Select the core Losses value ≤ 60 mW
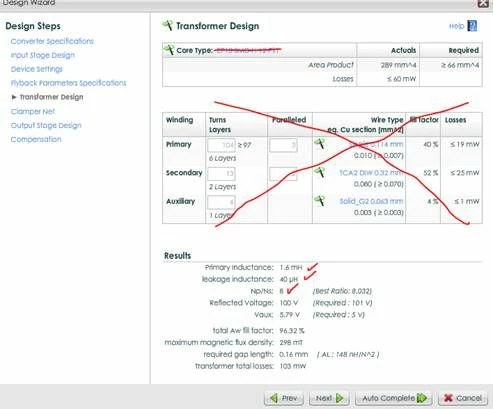The height and width of the screenshot is (409, 493). 402,79
